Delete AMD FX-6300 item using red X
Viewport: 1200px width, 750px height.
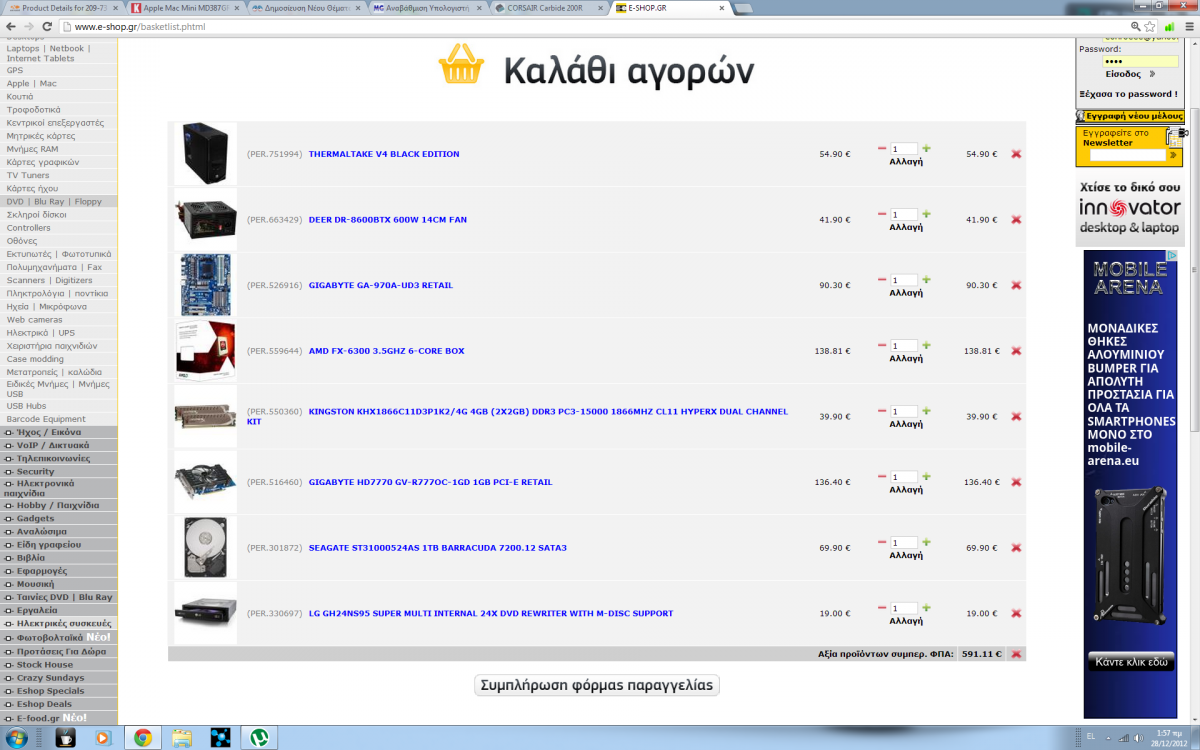[x=1016, y=351]
